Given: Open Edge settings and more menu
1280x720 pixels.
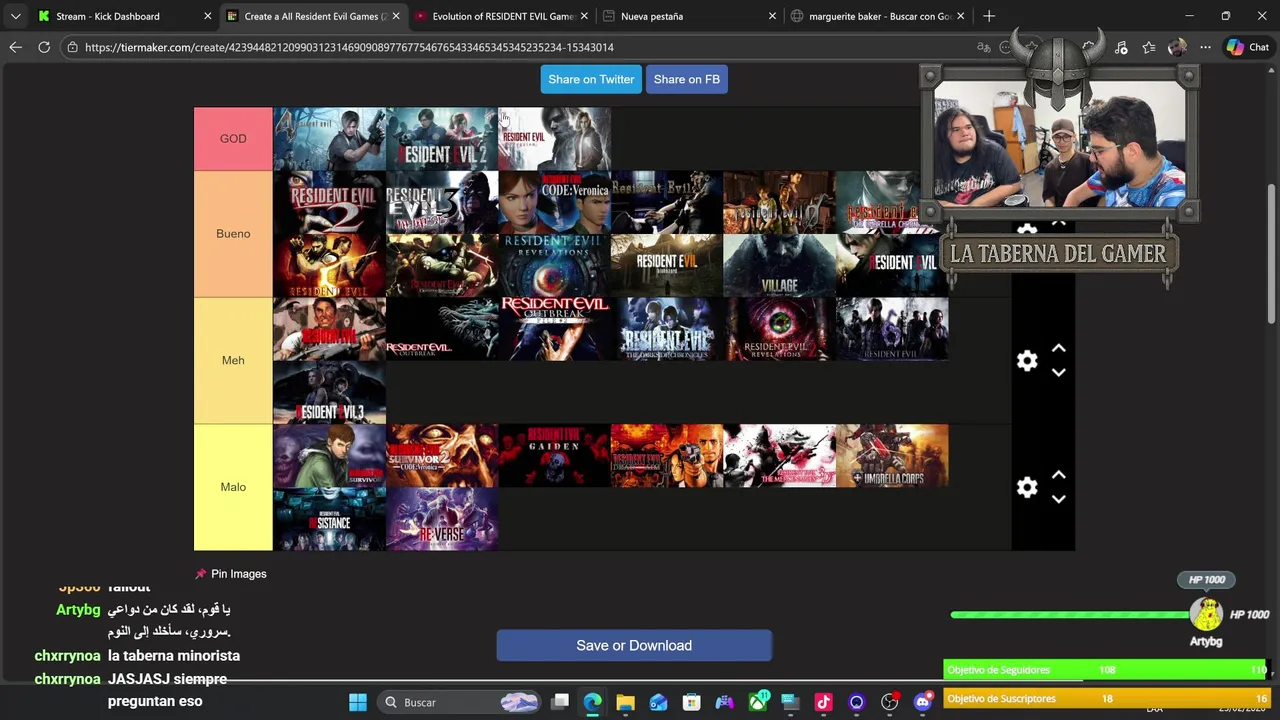Looking at the screenshot, I should tap(1205, 47).
